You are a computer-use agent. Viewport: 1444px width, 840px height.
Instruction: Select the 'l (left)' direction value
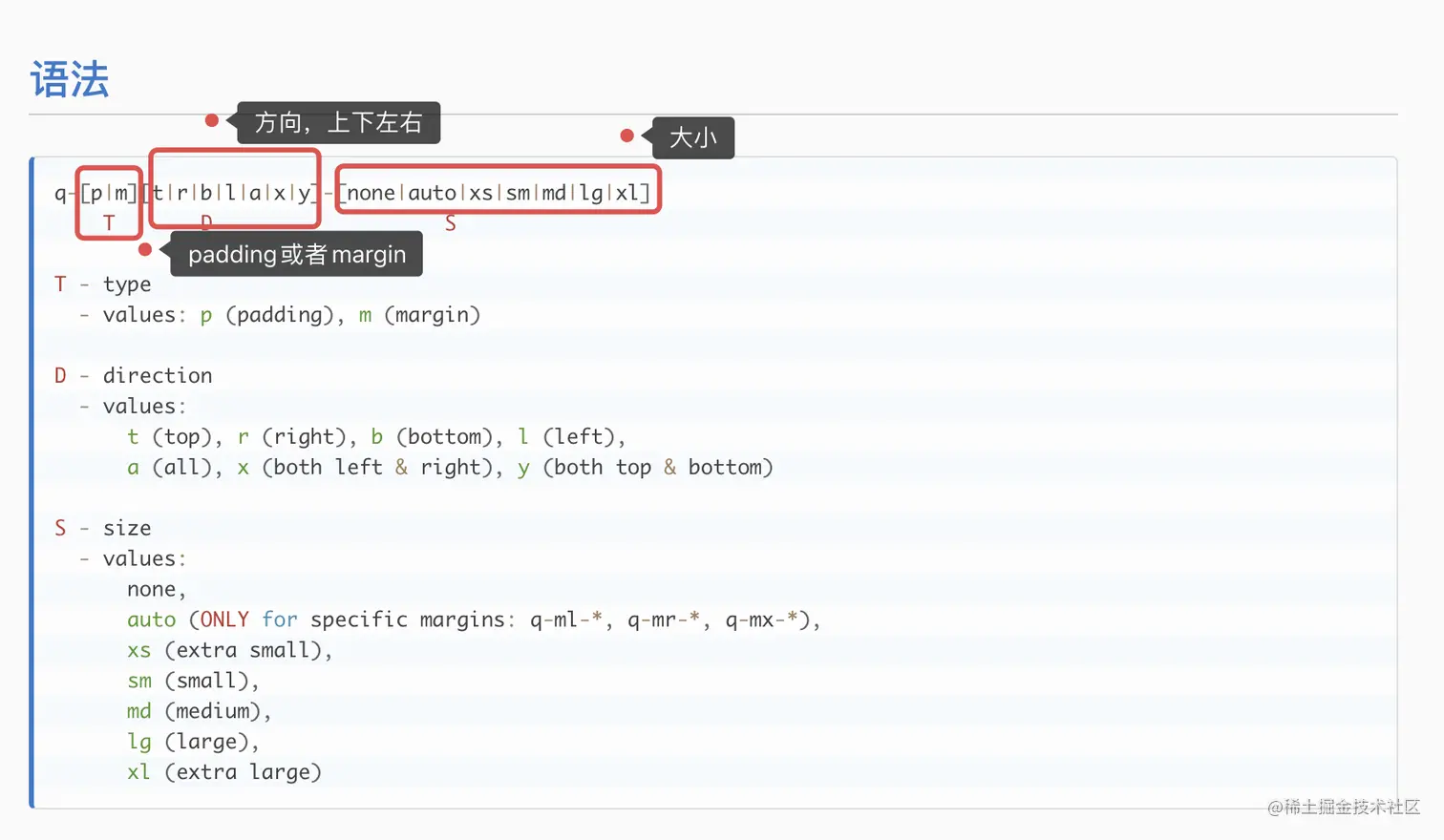[565, 437]
